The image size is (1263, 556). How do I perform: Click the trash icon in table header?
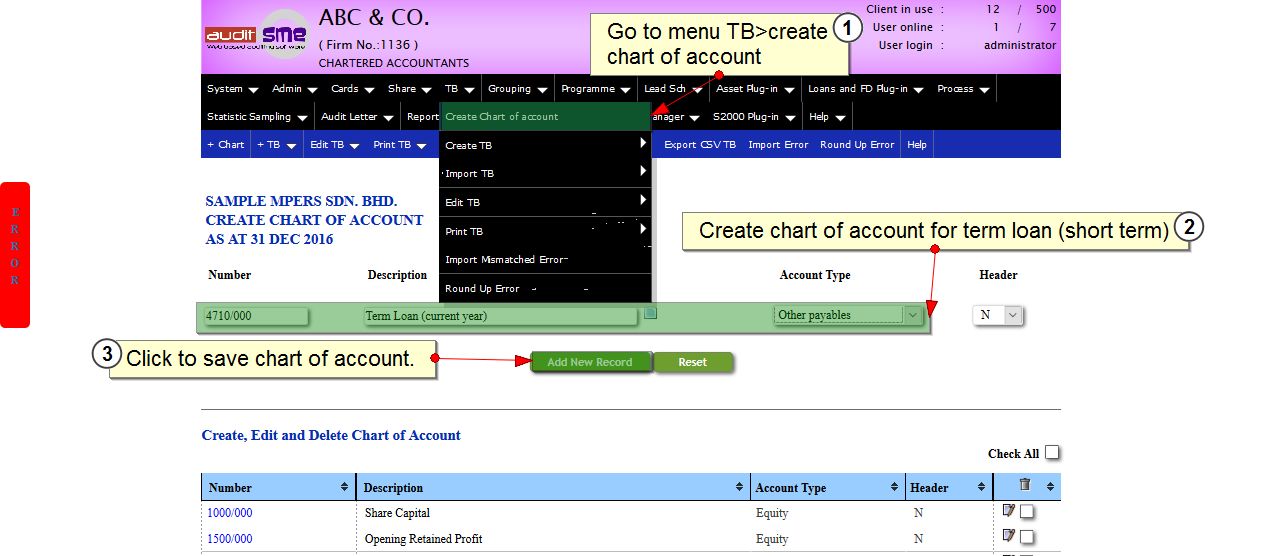coord(1024,485)
